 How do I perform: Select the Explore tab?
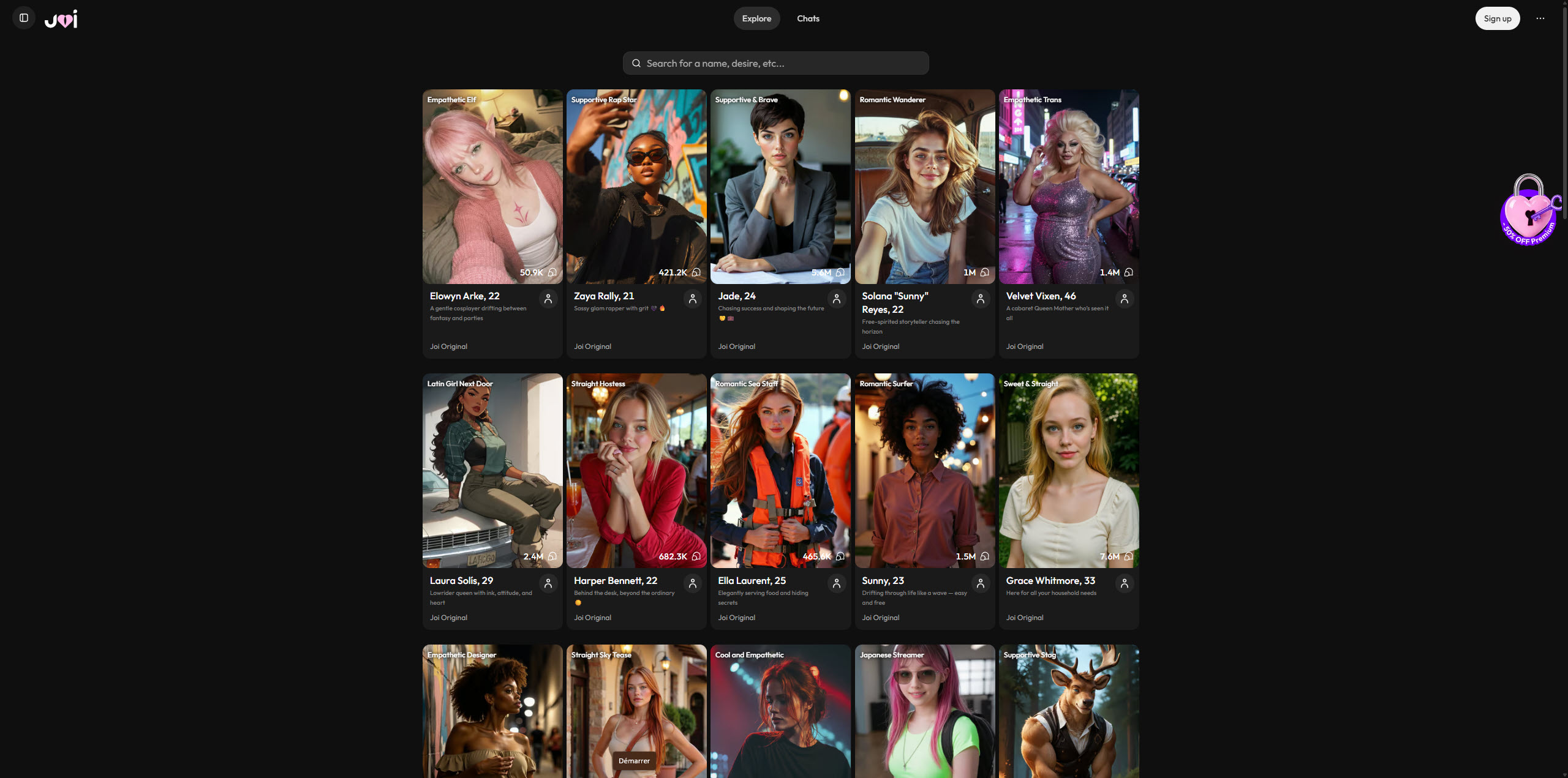756,18
